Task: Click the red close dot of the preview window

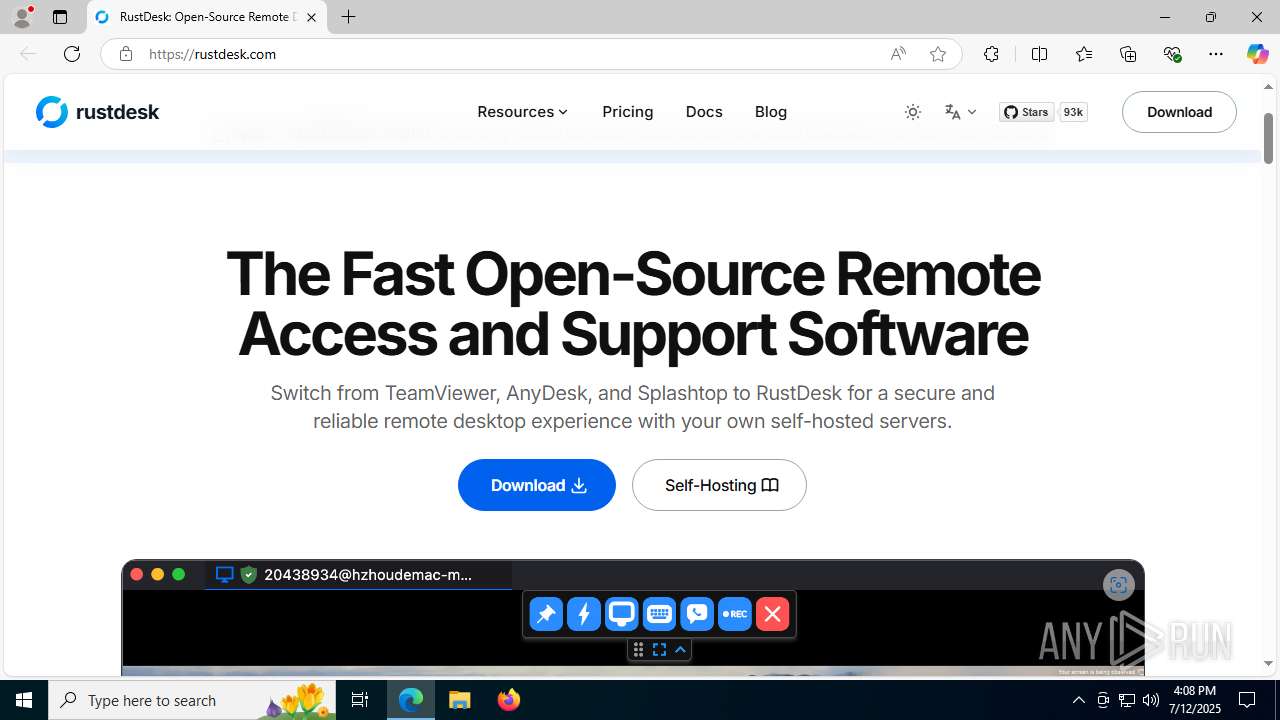Action: pyautogui.click(x=136, y=574)
